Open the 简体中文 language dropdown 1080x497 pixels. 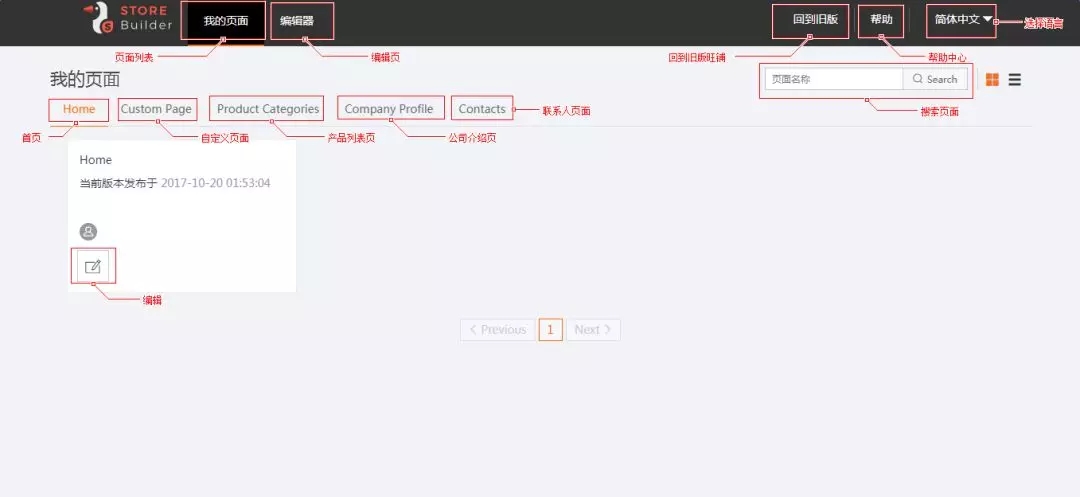pyautogui.click(x=962, y=20)
